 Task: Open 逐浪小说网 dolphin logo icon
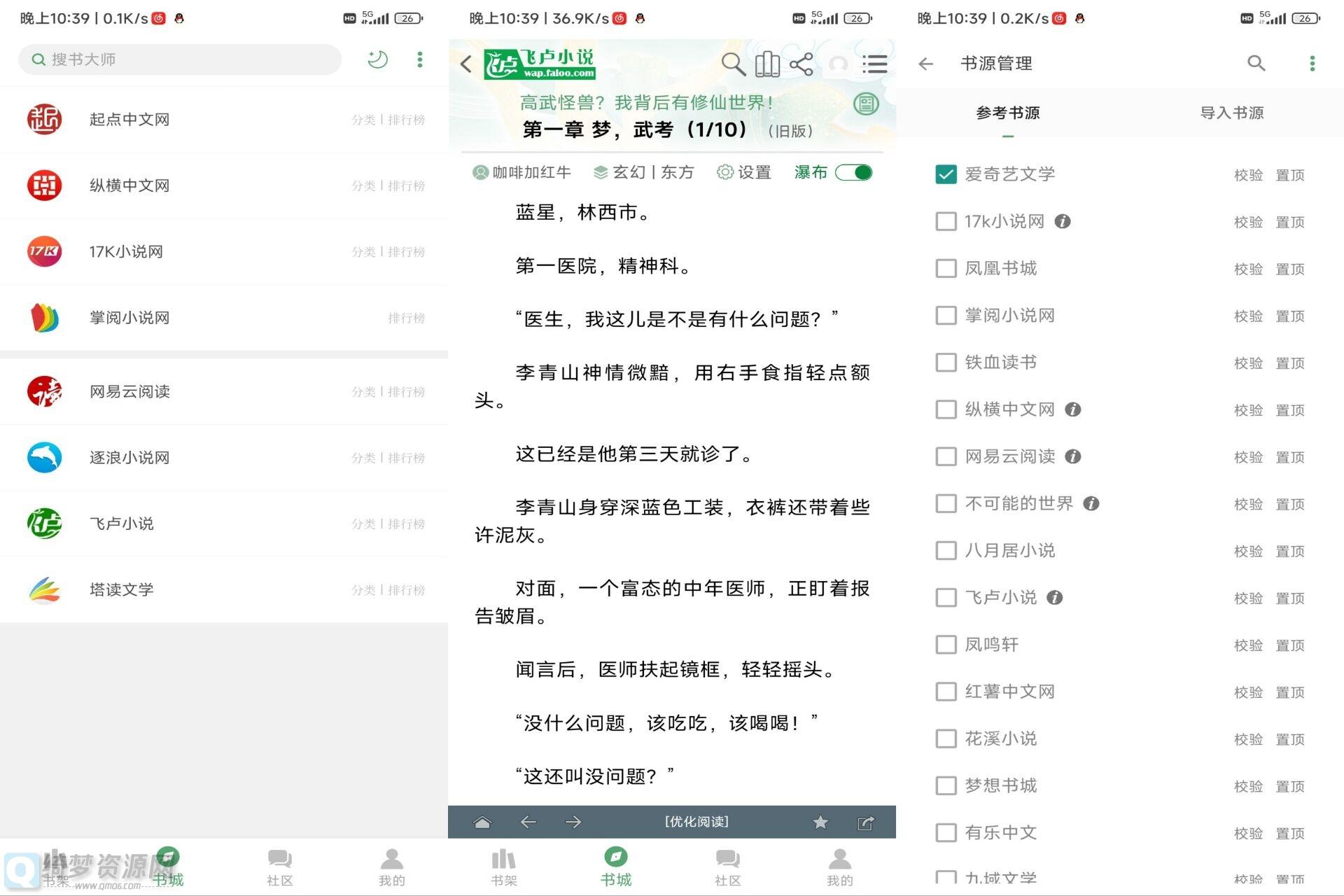pyautogui.click(x=44, y=458)
